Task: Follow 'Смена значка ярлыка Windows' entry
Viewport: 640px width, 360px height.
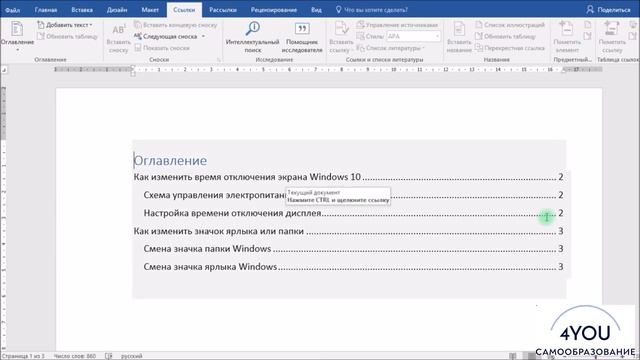Action: coord(353,267)
